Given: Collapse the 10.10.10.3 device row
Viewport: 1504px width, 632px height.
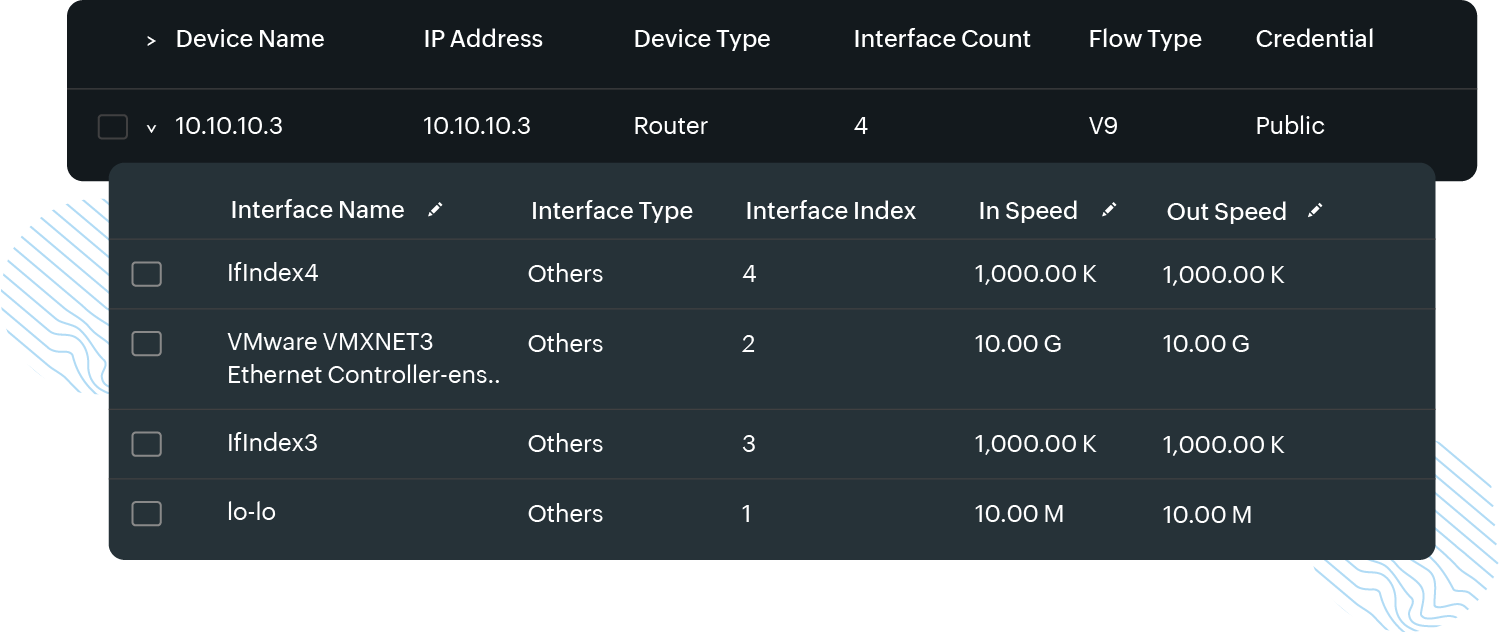Looking at the screenshot, I should coord(151,127).
